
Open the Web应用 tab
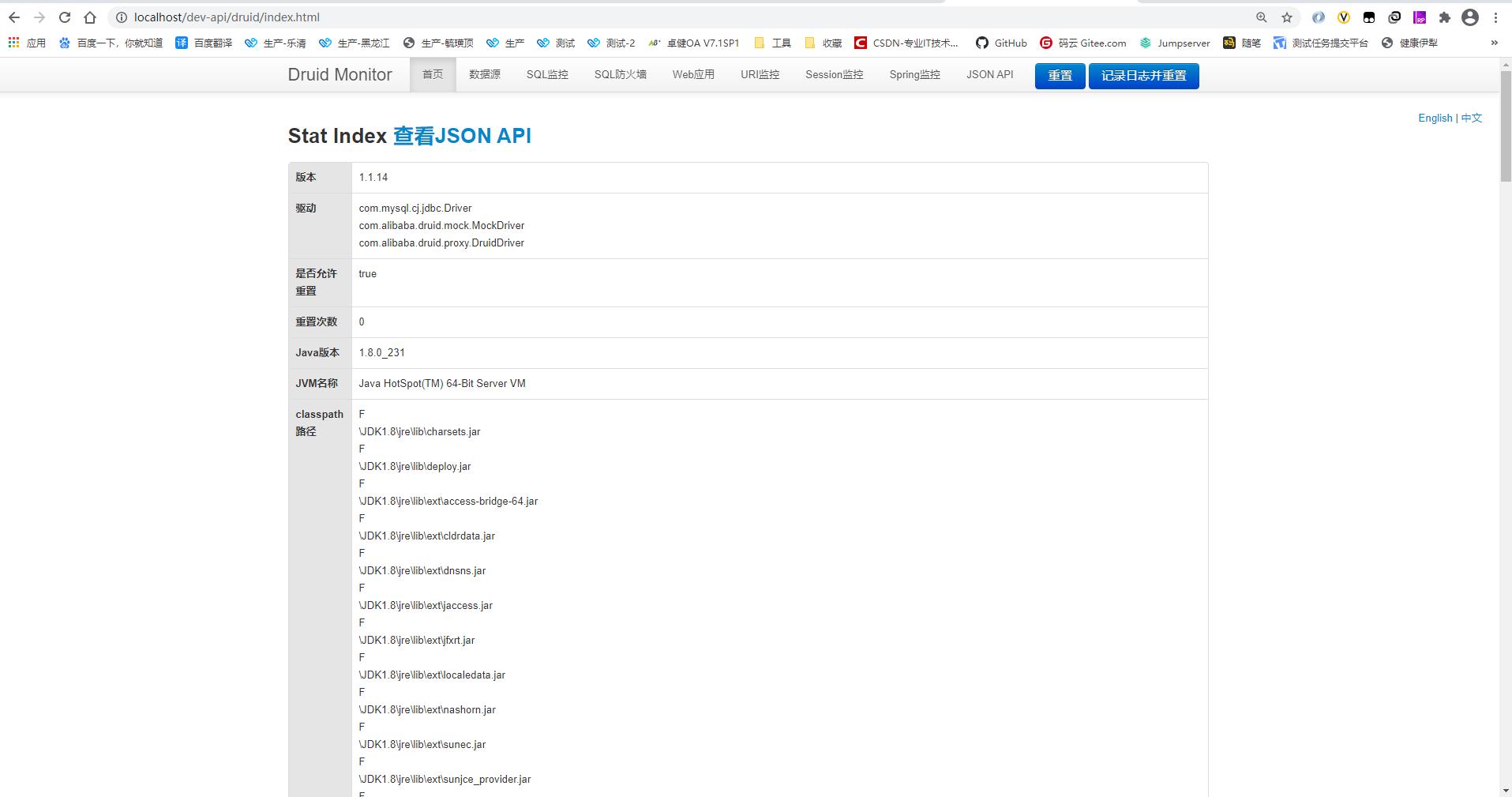click(693, 75)
